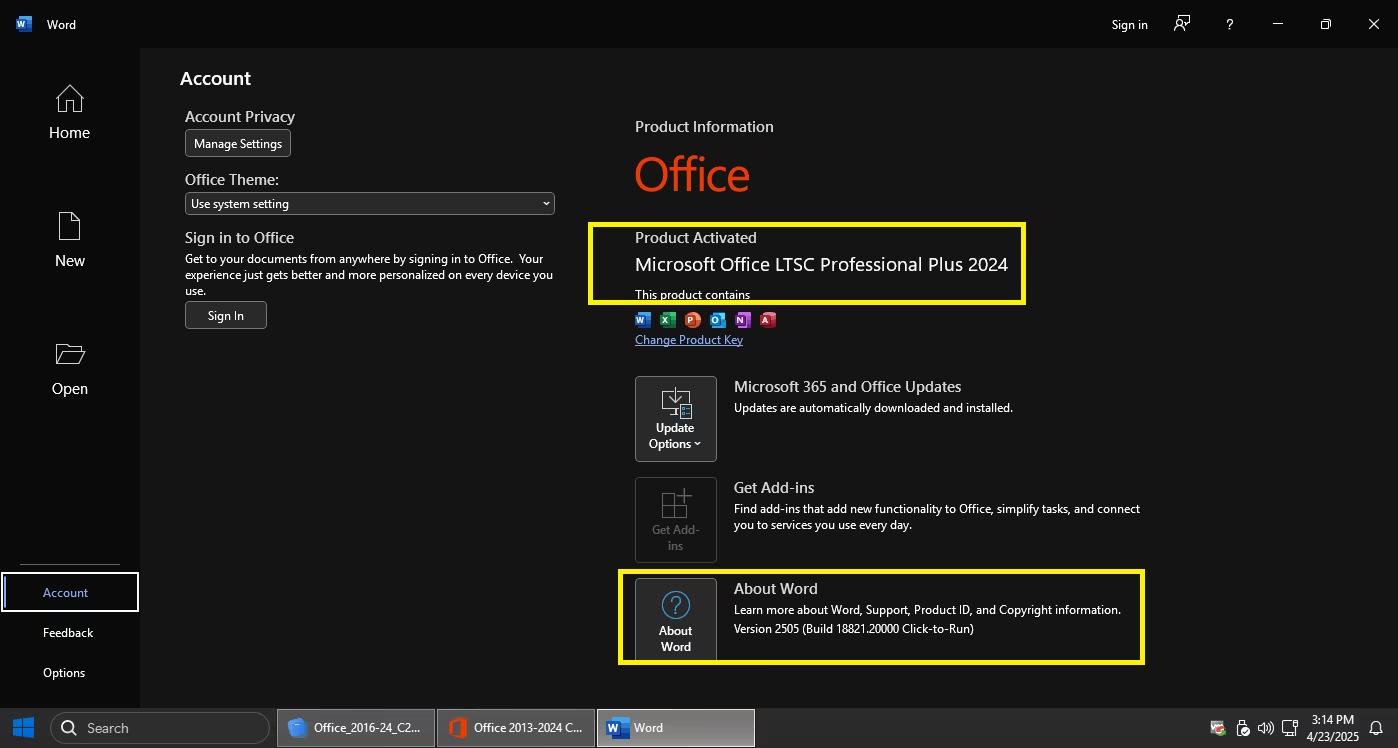
Task: Open the task manager tray icon
Action: point(1218,728)
